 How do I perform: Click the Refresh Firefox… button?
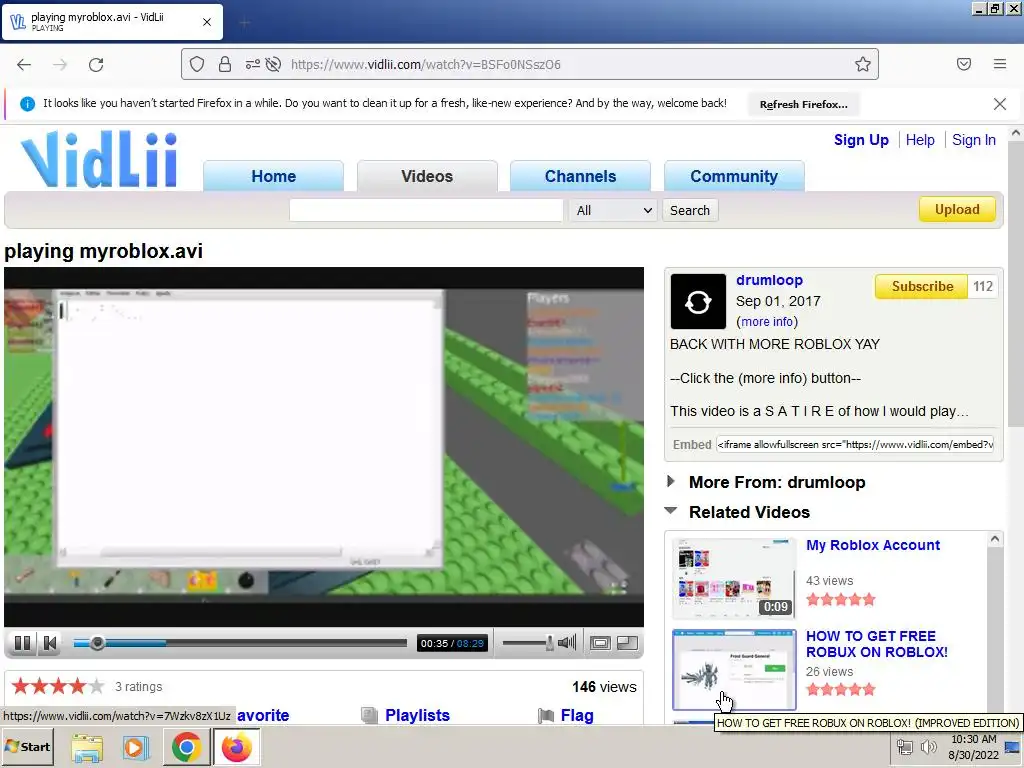point(804,104)
